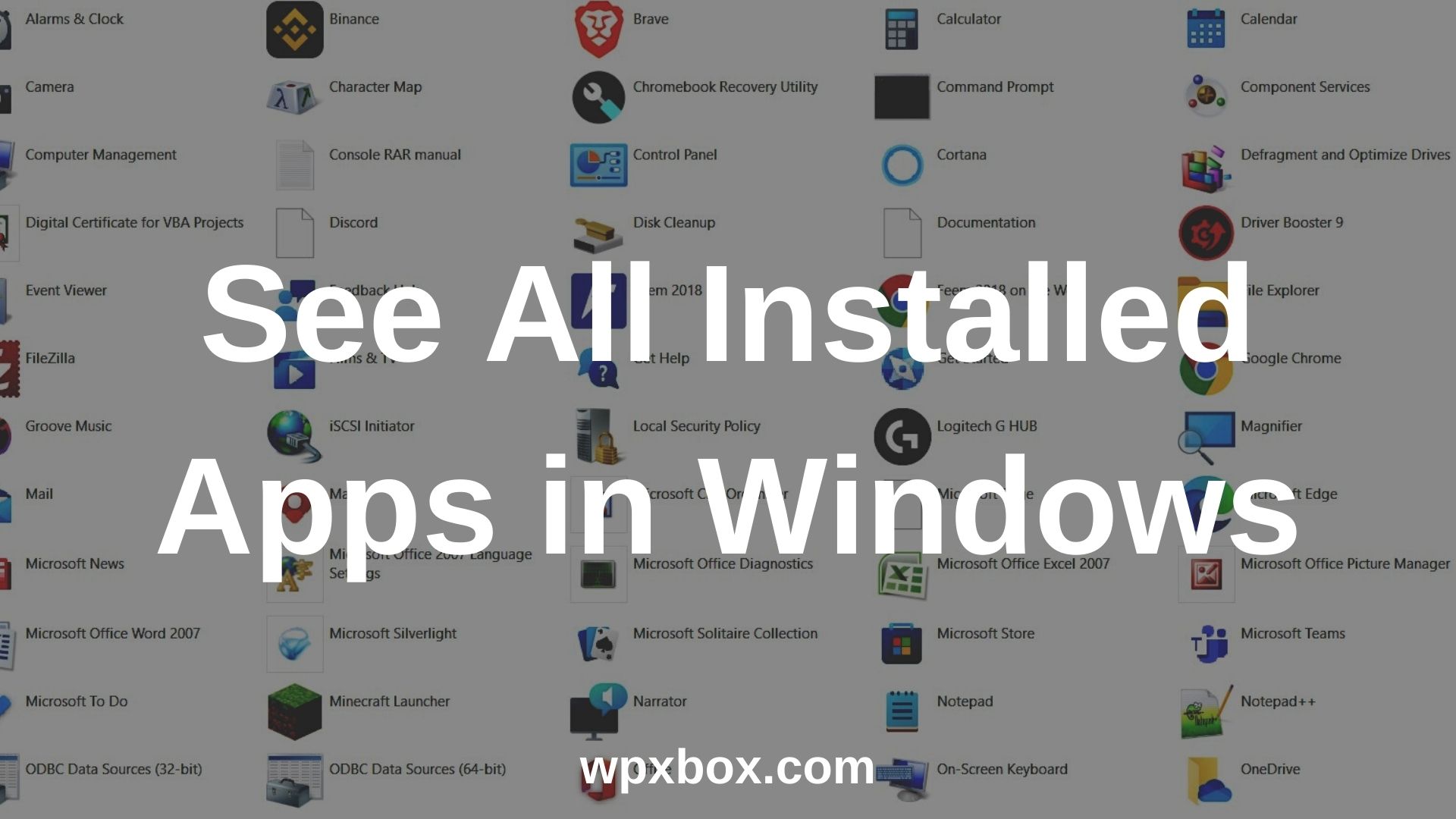Screen dimensions: 1456x819
Task: Select Command Prompt entry
Action: 994,86
